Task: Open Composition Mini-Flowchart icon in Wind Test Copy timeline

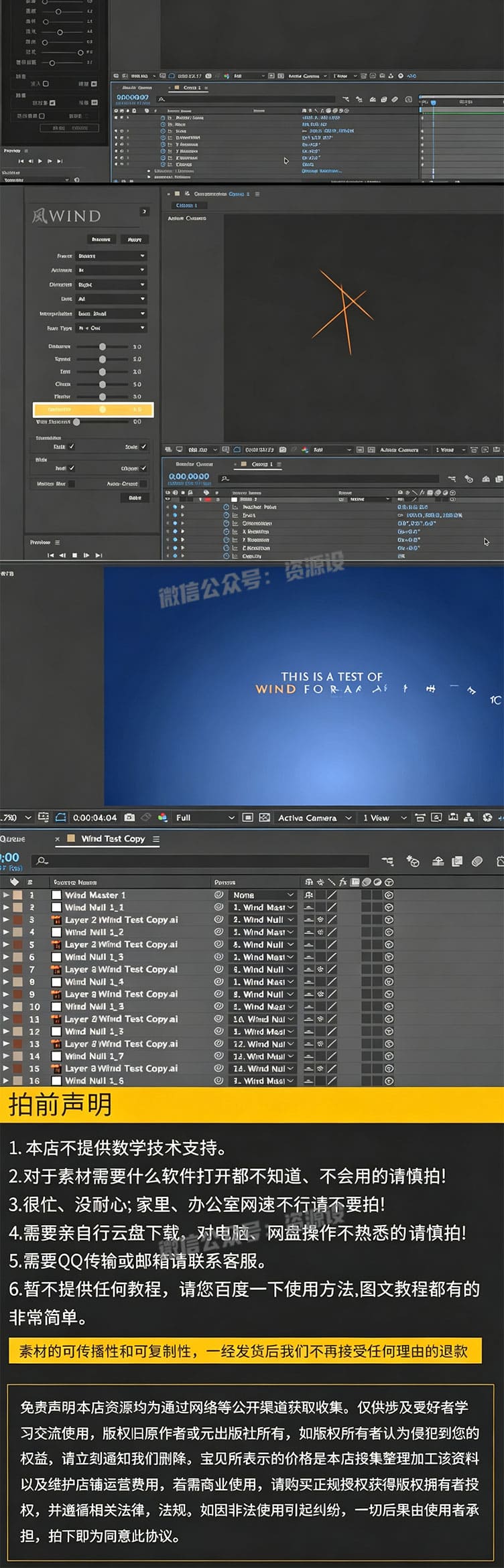Action: click(387, 861)
